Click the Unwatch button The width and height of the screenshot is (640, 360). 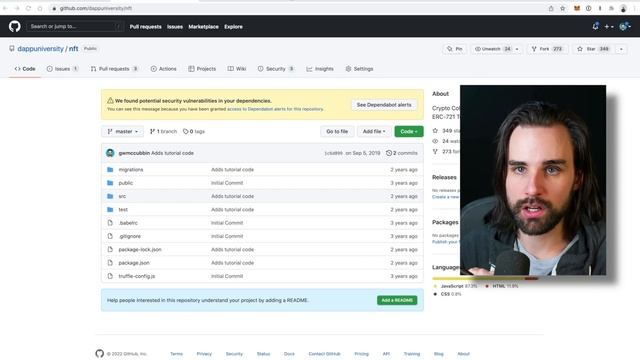pos(492,49)
